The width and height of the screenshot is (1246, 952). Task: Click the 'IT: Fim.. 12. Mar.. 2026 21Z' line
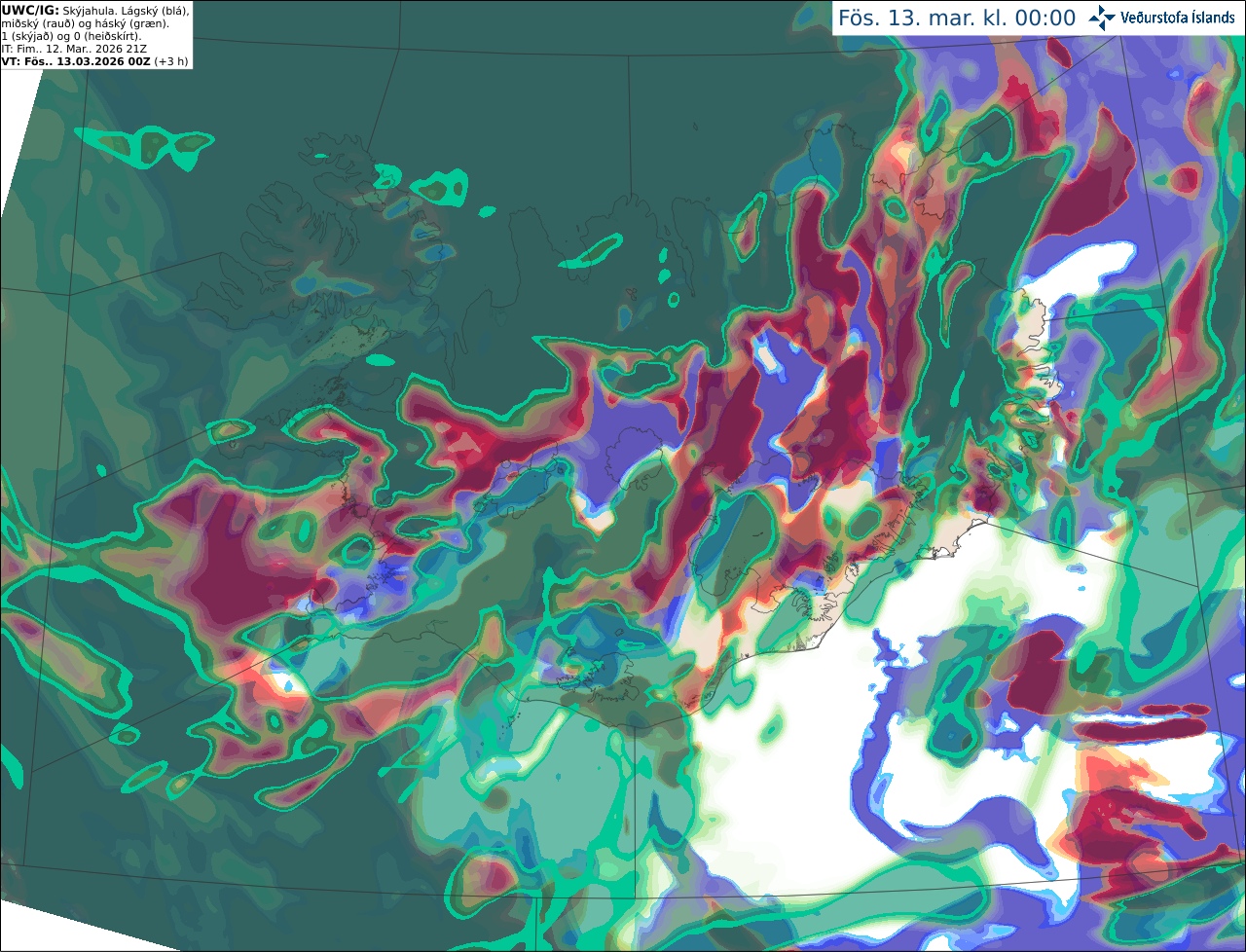76,49
